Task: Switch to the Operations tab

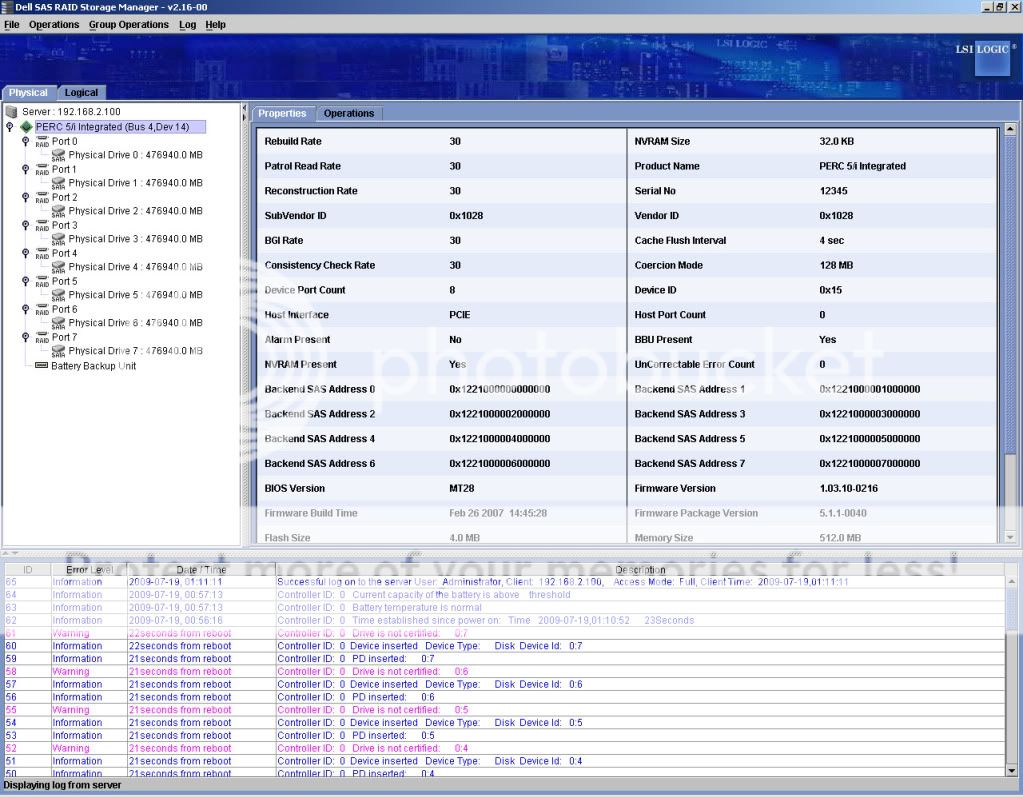Action: 348,113
